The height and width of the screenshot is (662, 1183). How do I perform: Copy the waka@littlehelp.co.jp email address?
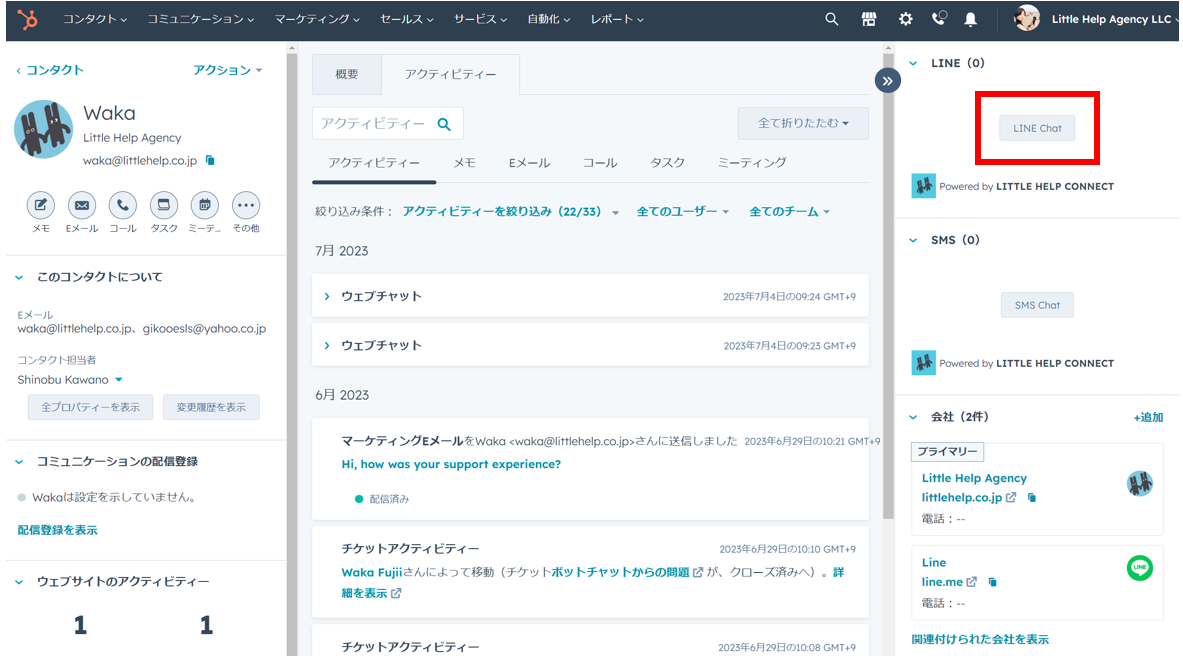point(210,160)
